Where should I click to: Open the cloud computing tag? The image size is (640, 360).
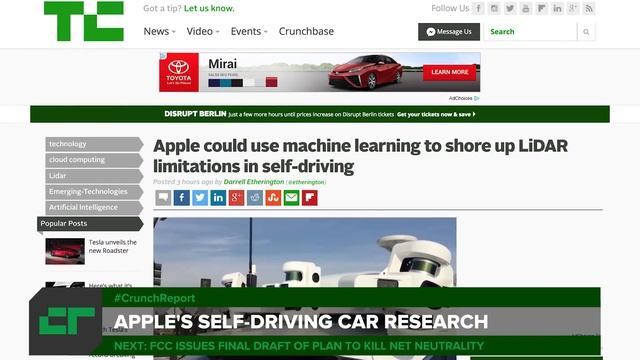[94, 160]
